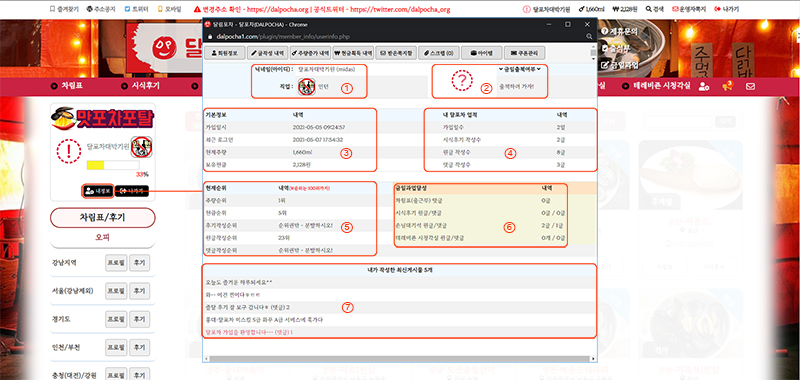Click the yellow 33% level progress bar
The image size is (800, 380).
click(x=113, y=165)
